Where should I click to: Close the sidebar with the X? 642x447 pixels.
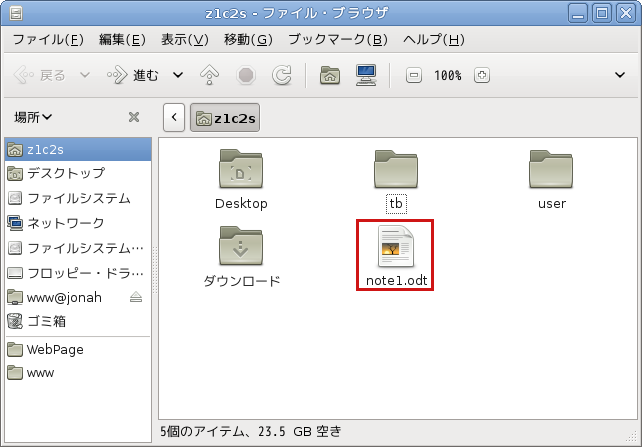click(134, 118)
